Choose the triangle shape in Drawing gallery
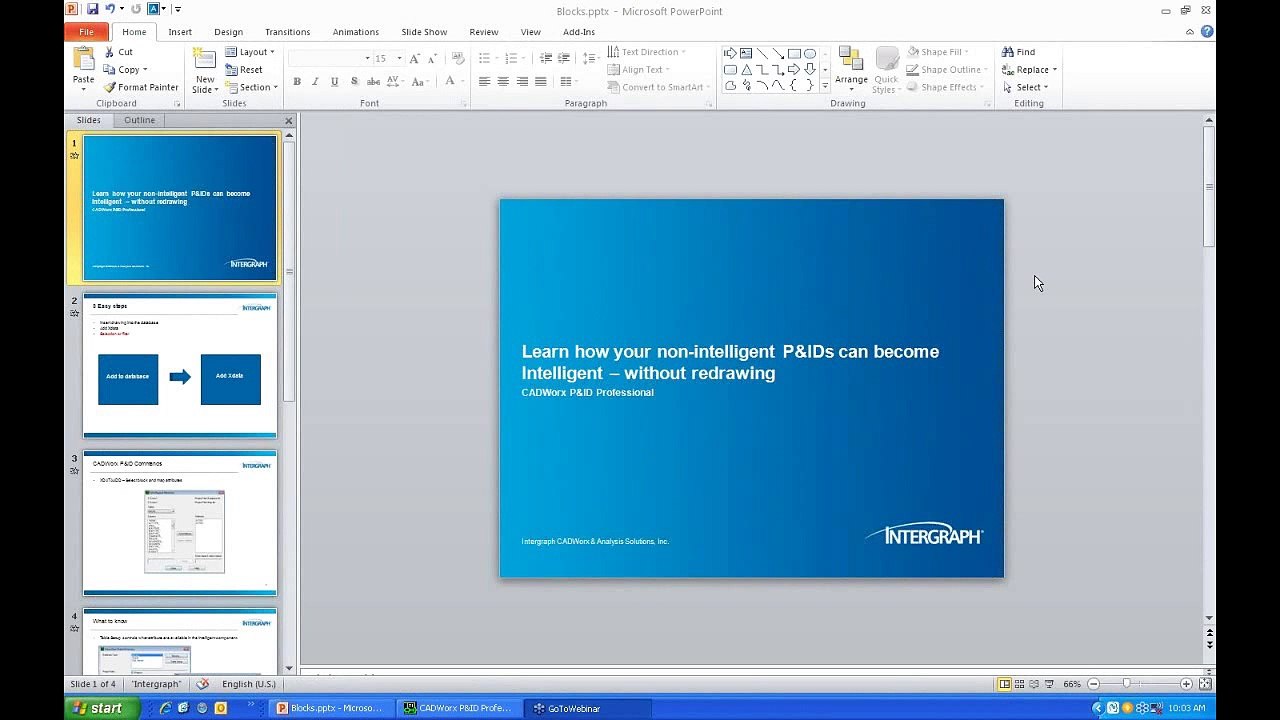This screenshot has height=720, width=1280. pos(746,69)
